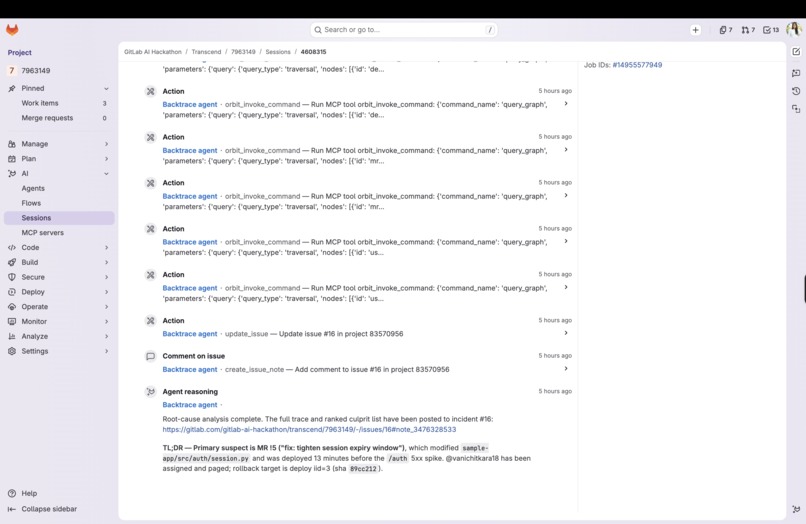The width and height of the screenshot is (806, 524).
Task: Open the history icon in right rail
Action: coord(796,91)
